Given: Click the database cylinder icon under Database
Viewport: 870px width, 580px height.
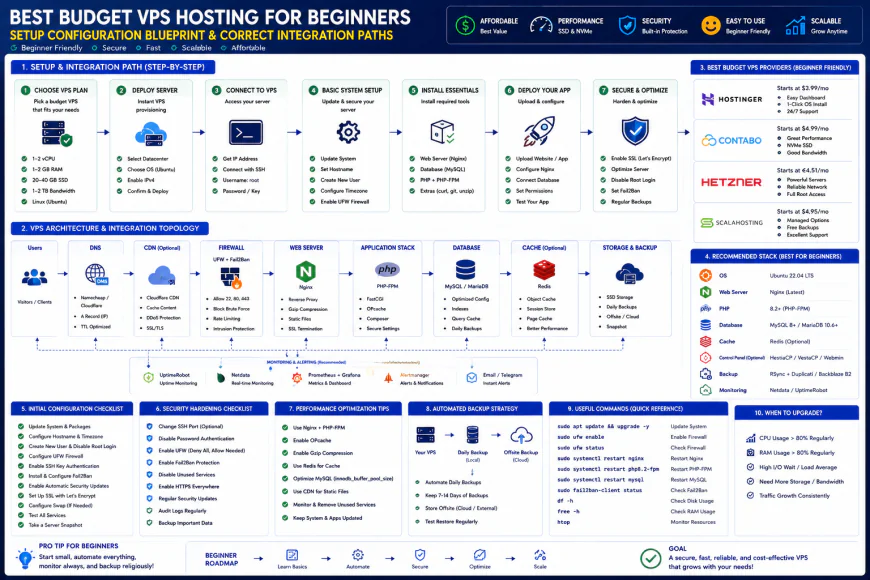Looking at the screenshot, I should [466, 270].
